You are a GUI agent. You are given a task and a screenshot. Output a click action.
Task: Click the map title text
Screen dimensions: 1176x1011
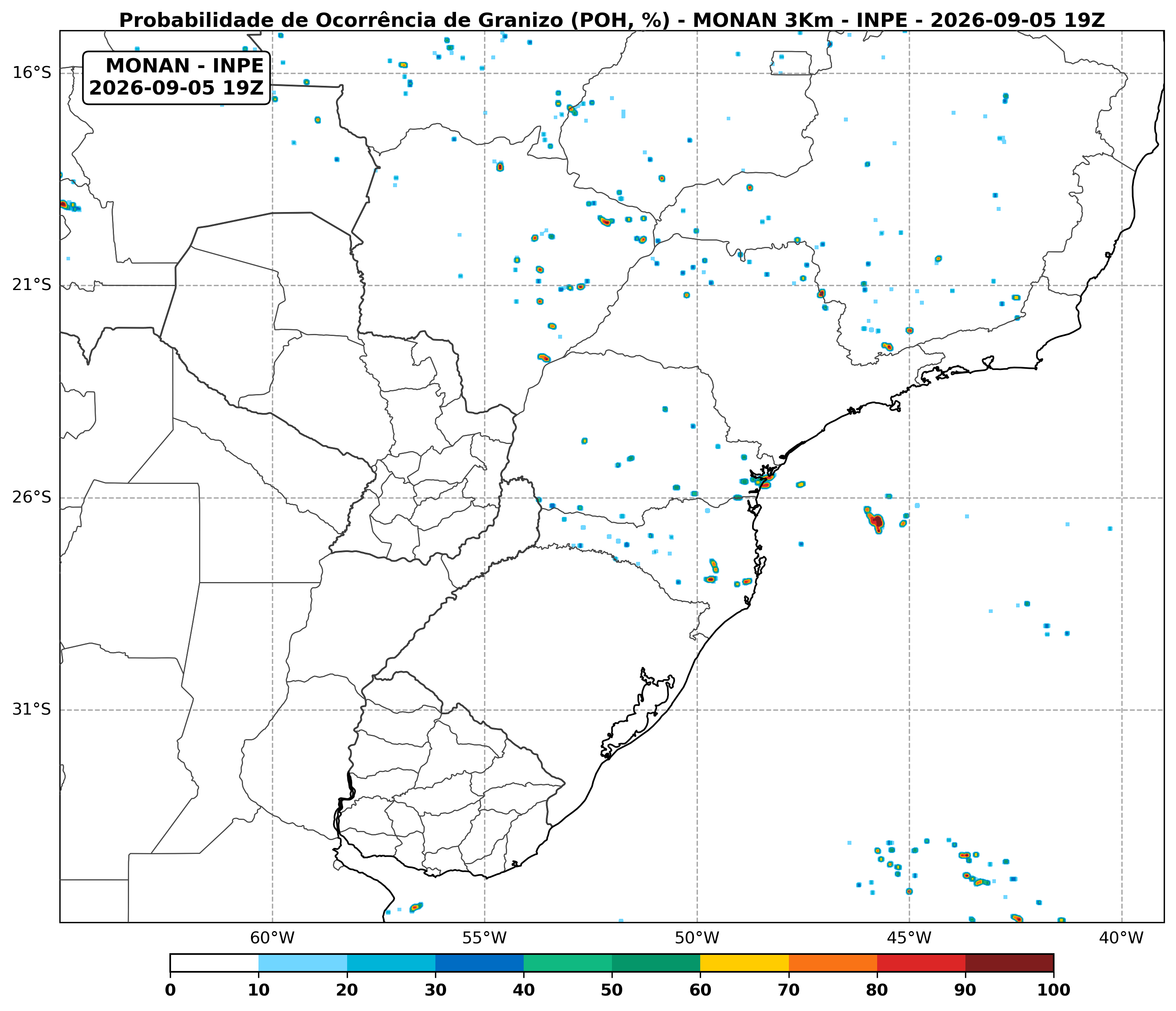pyautogui.click(x=612, y=20)
